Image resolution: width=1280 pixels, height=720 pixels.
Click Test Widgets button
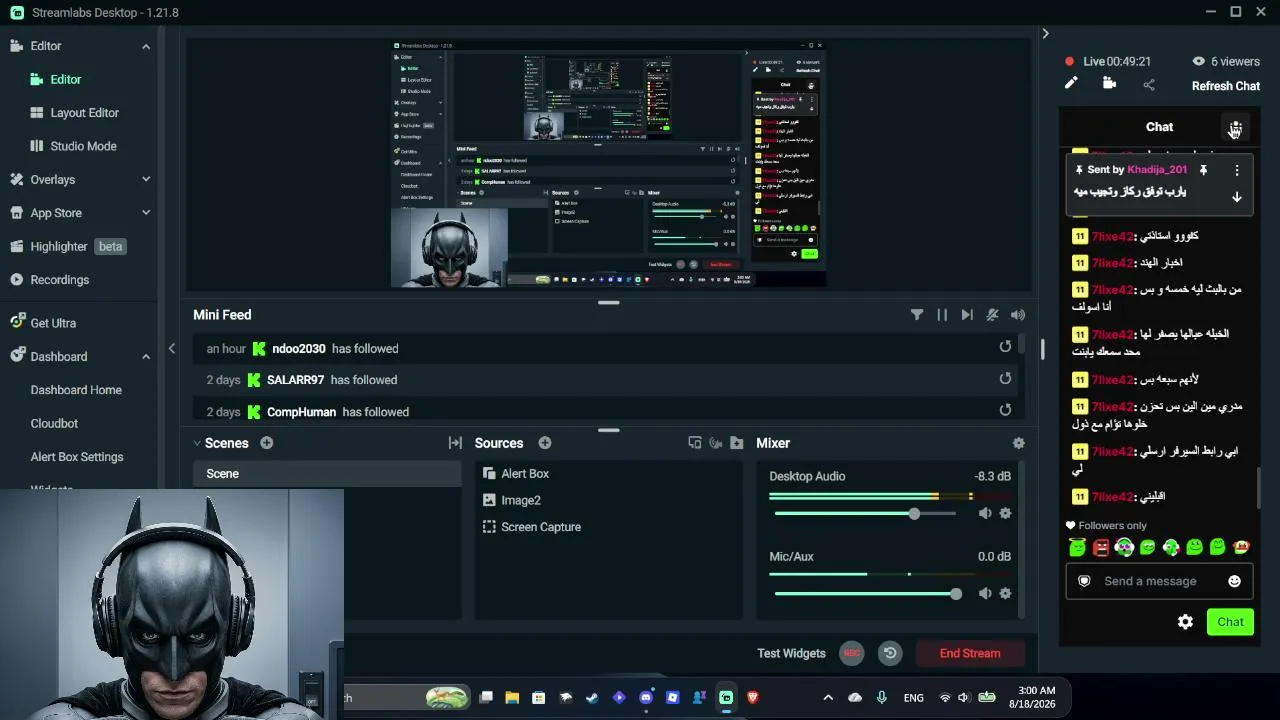coord(791,653)
